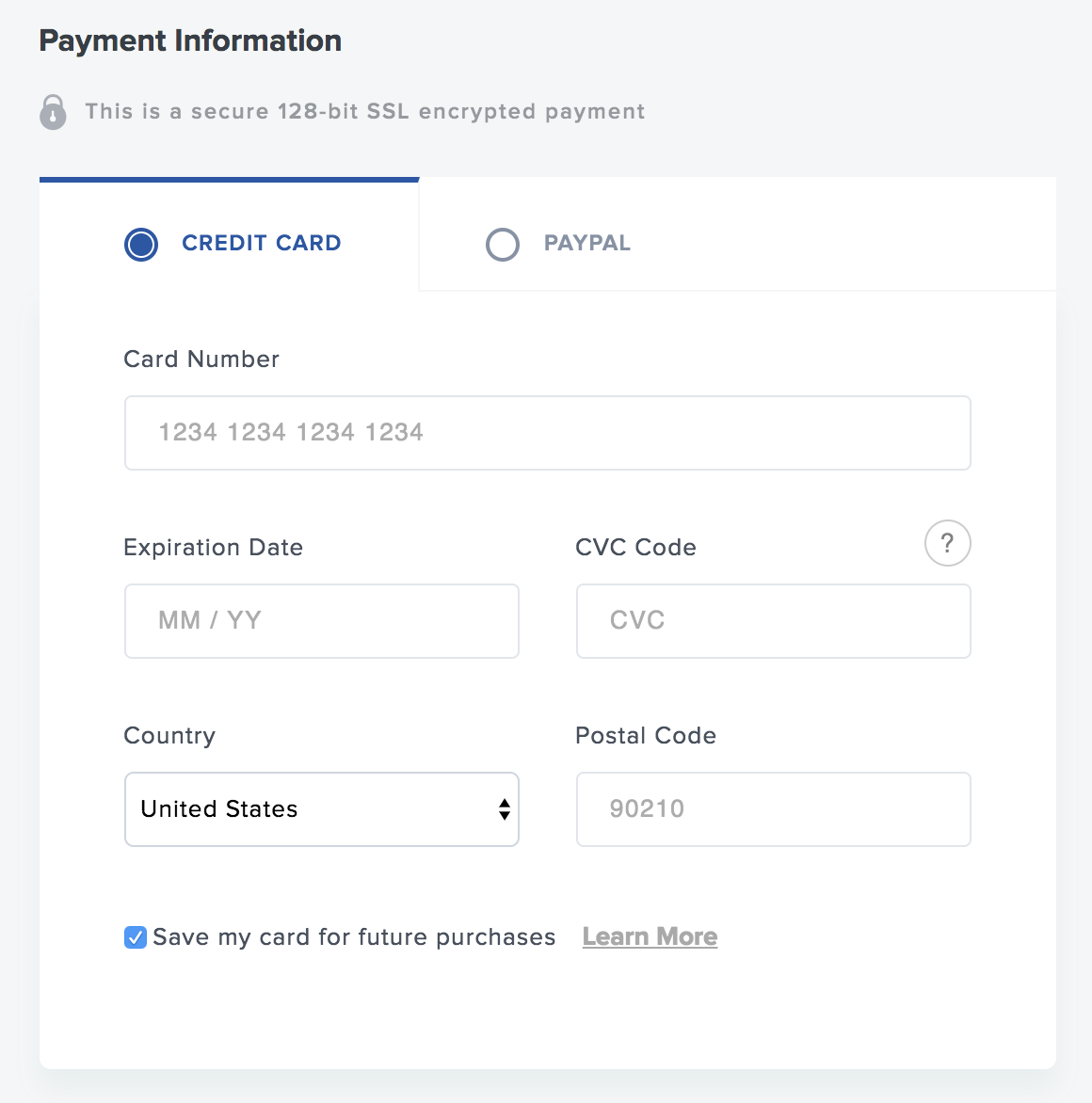Switch to the CREDIT CARD tab label
This screenshot has height=1103, width=1092.
(x=261, y=243)
